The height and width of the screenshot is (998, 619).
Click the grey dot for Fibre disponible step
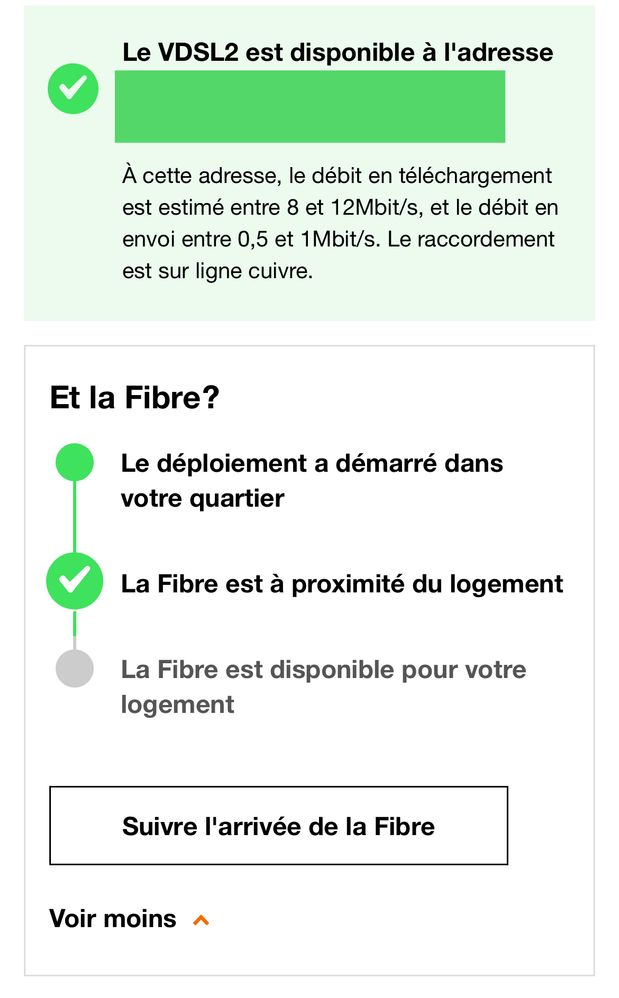(74, 668)
